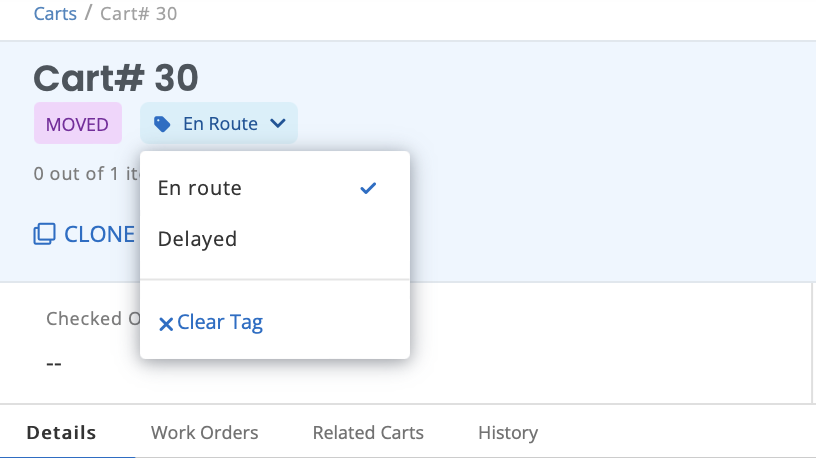
Task: Select the En route tag option
Action: [x=275, y=188]
